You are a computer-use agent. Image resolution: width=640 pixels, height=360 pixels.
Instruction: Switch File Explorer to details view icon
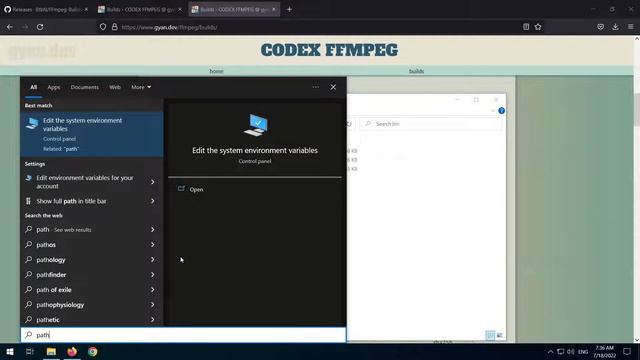(x=491, y=336)
